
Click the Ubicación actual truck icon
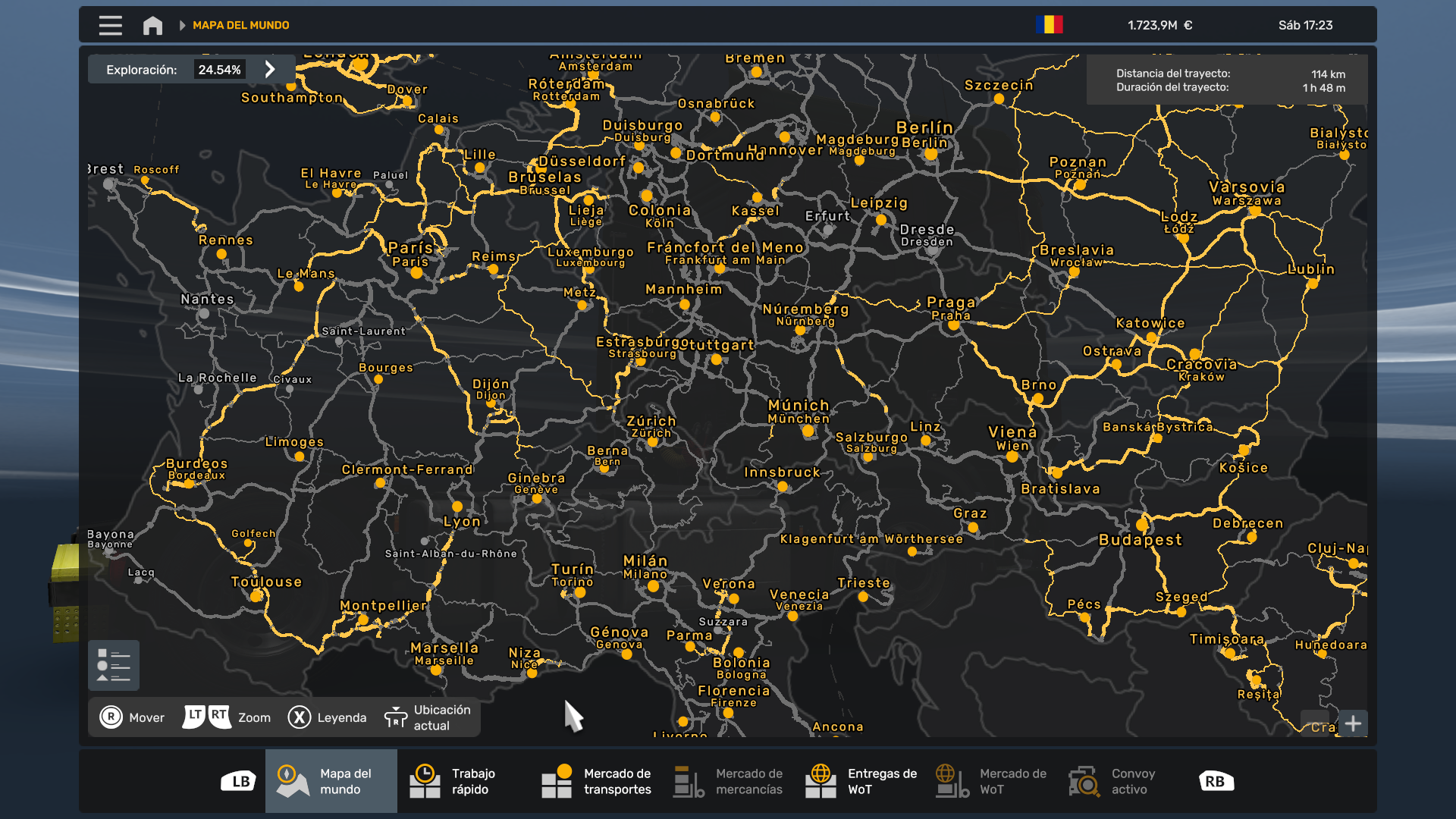click(397, 717)
